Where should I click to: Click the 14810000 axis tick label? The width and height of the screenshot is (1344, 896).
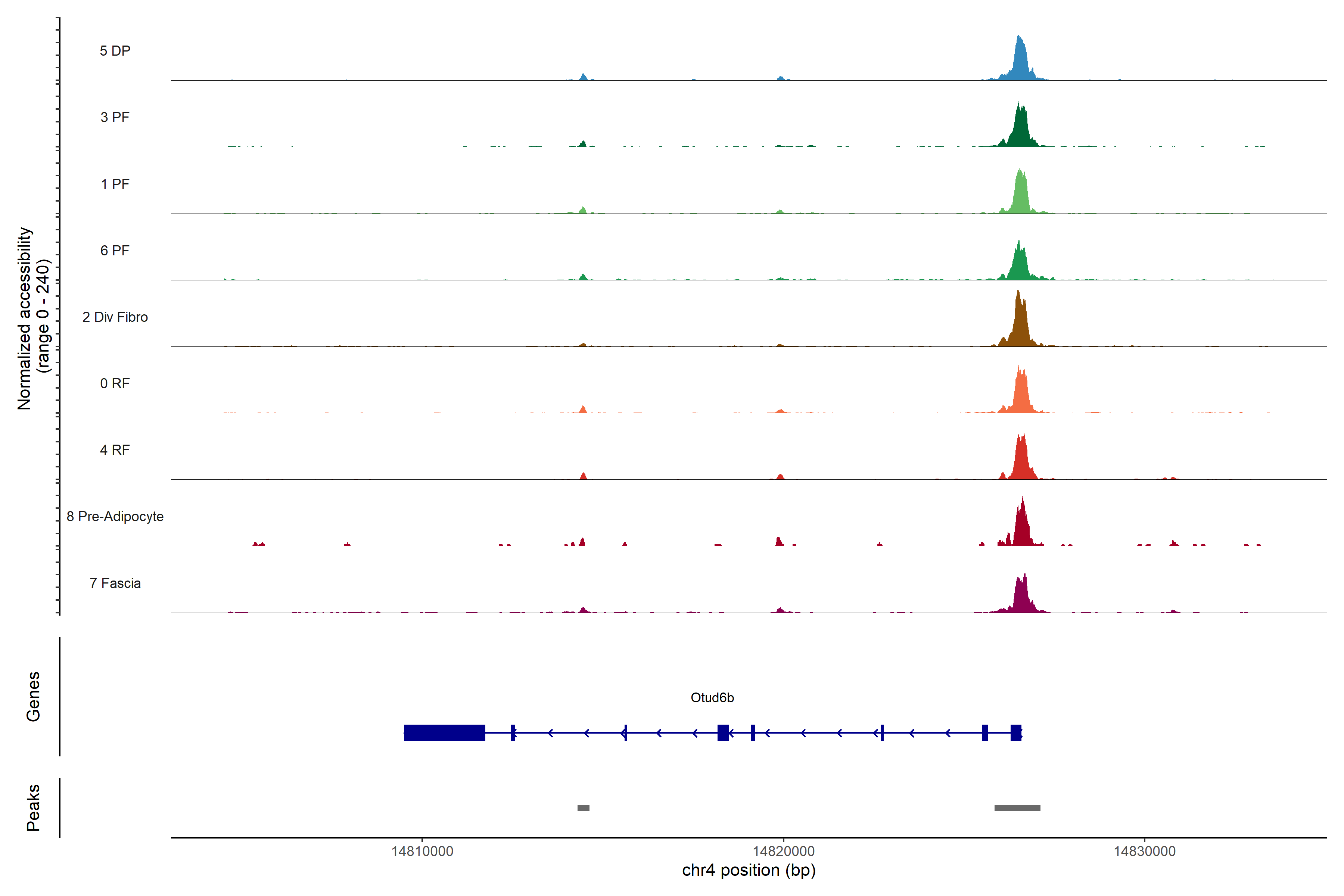coord(422,851)
